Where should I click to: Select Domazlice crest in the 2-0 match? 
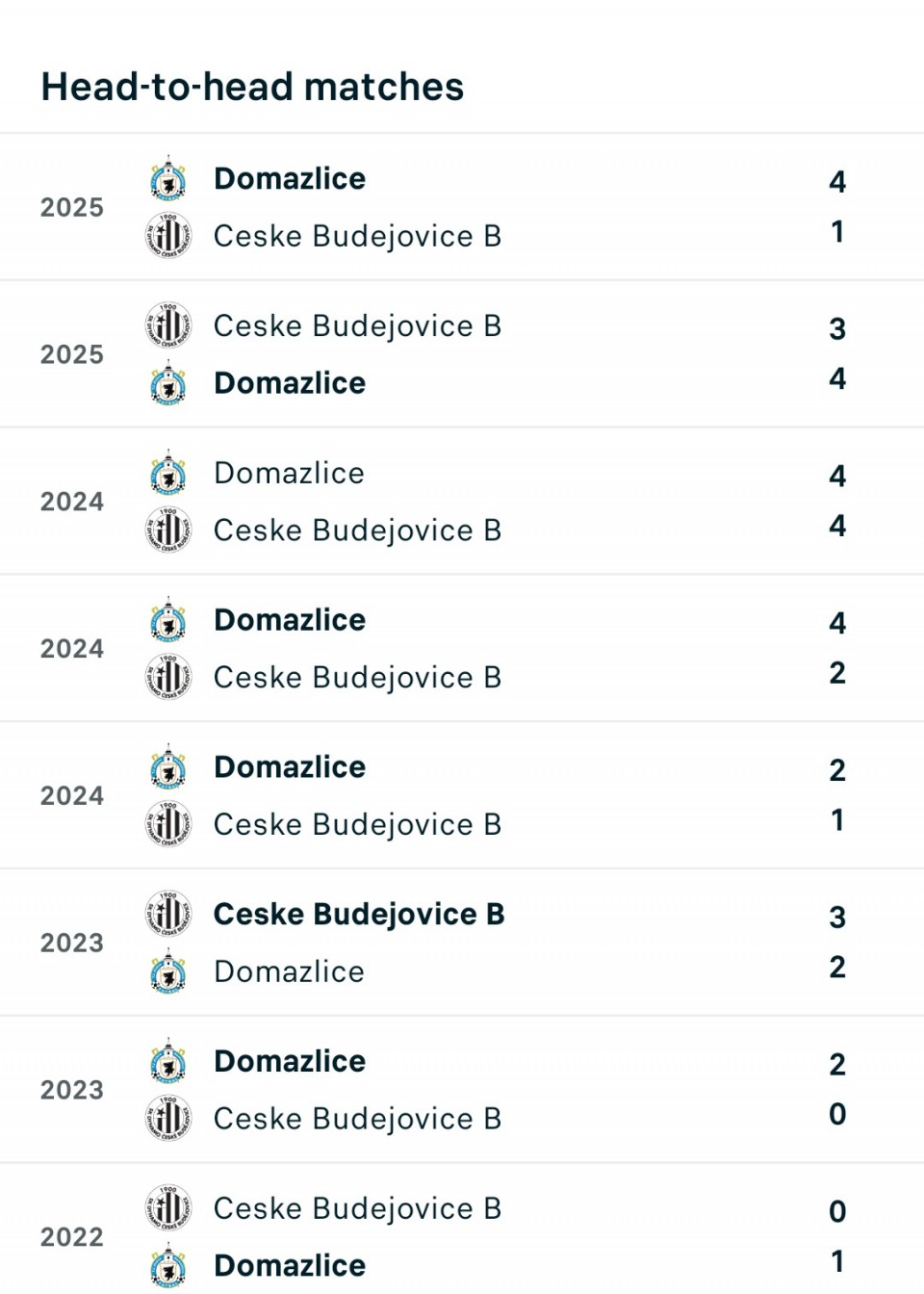(x=168, y=1061)
